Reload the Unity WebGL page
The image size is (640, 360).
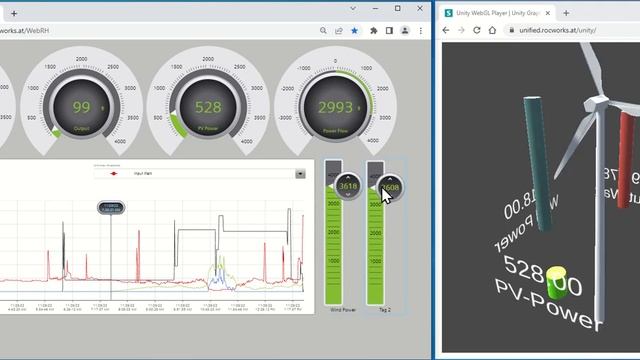click(477, 30)
